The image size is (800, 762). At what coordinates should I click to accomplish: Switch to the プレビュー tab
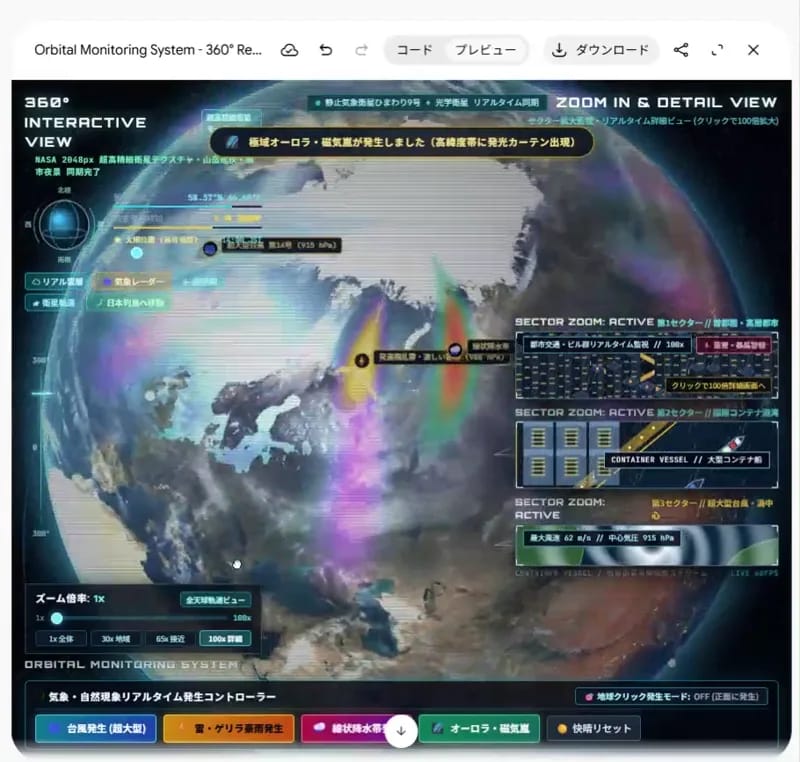pyautogui.click(x=485, y=50)
